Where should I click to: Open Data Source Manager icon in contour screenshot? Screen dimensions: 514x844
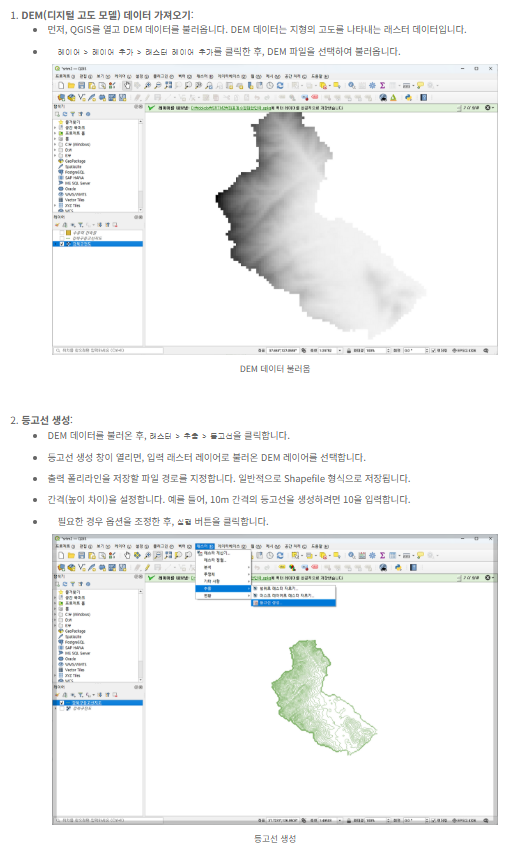[x=61, y=567]
